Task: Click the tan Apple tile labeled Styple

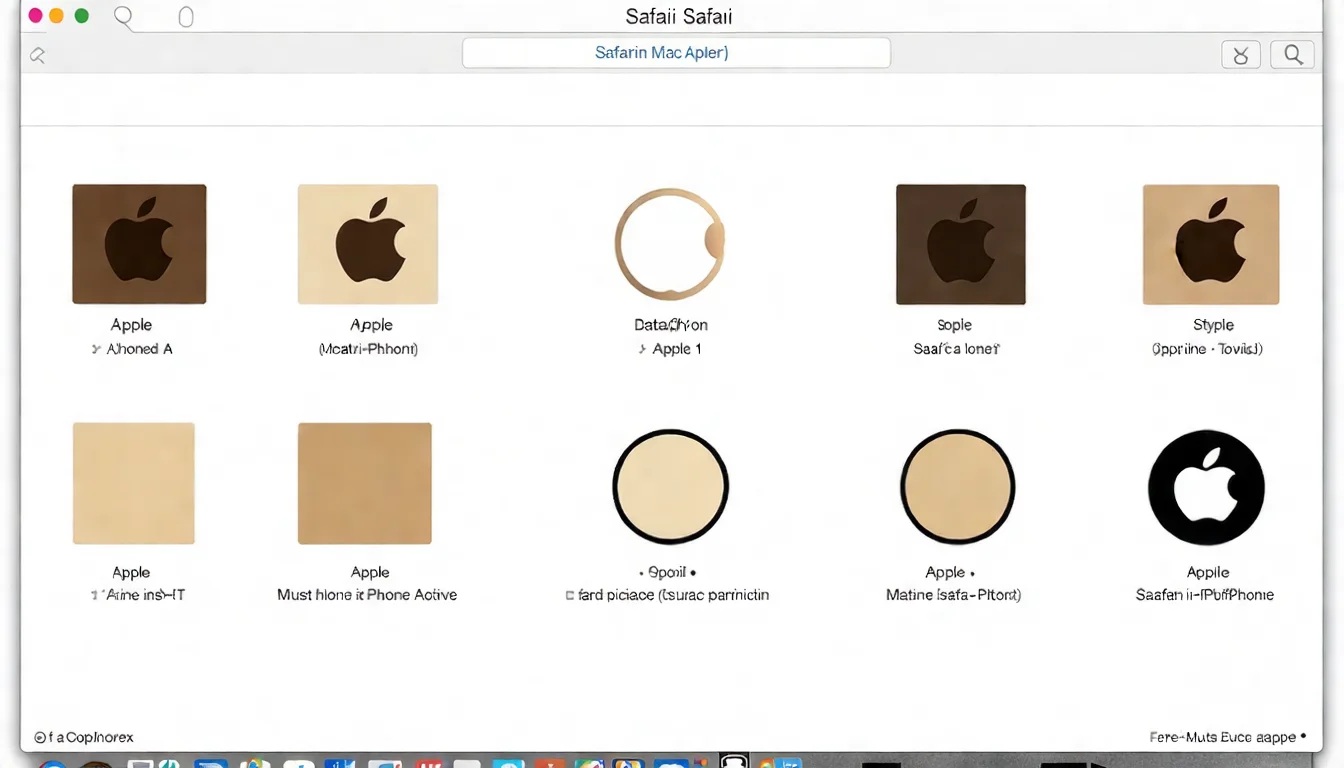Action: (1210, 244)
